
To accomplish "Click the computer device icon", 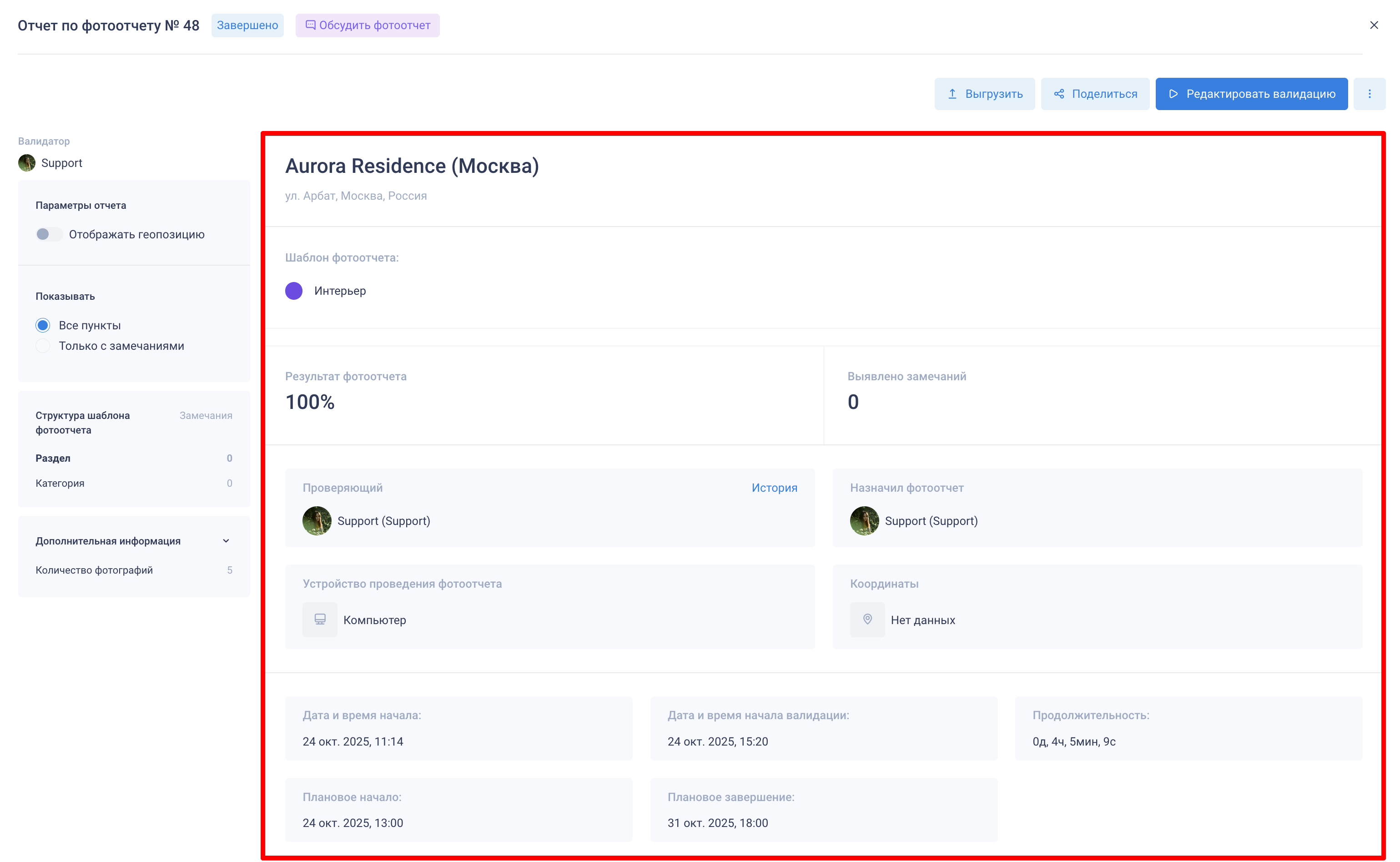I will click(x=320, y=619).
